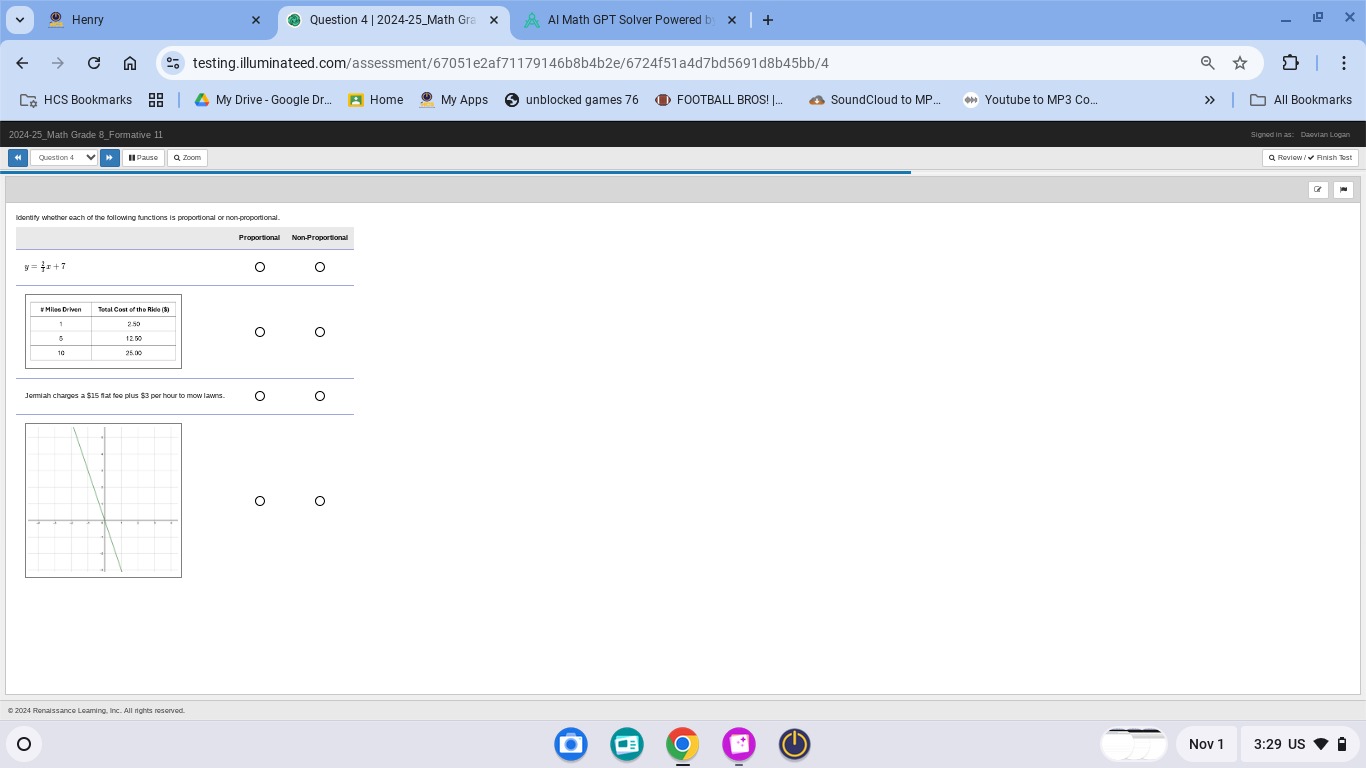Open Chrome three-dot menu
This screenshot has height=768, width=1366.
1344,63
